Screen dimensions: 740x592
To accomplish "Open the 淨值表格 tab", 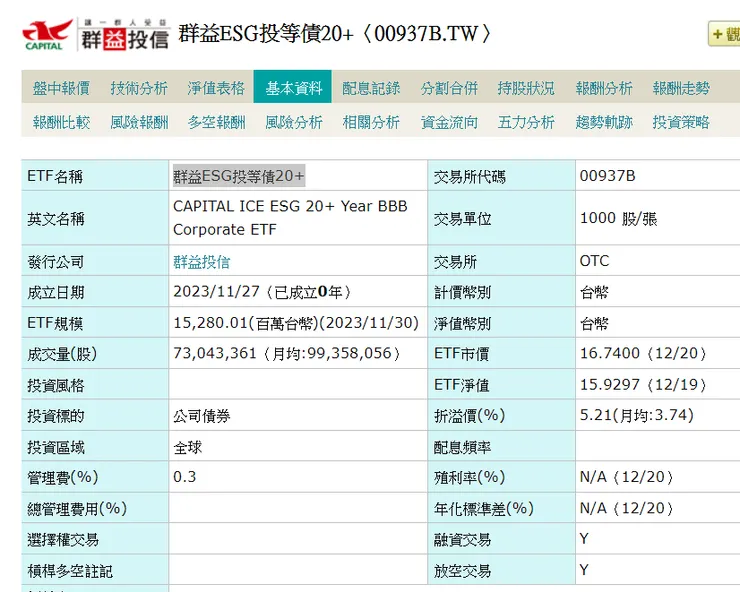I will [x=216, y=88].
